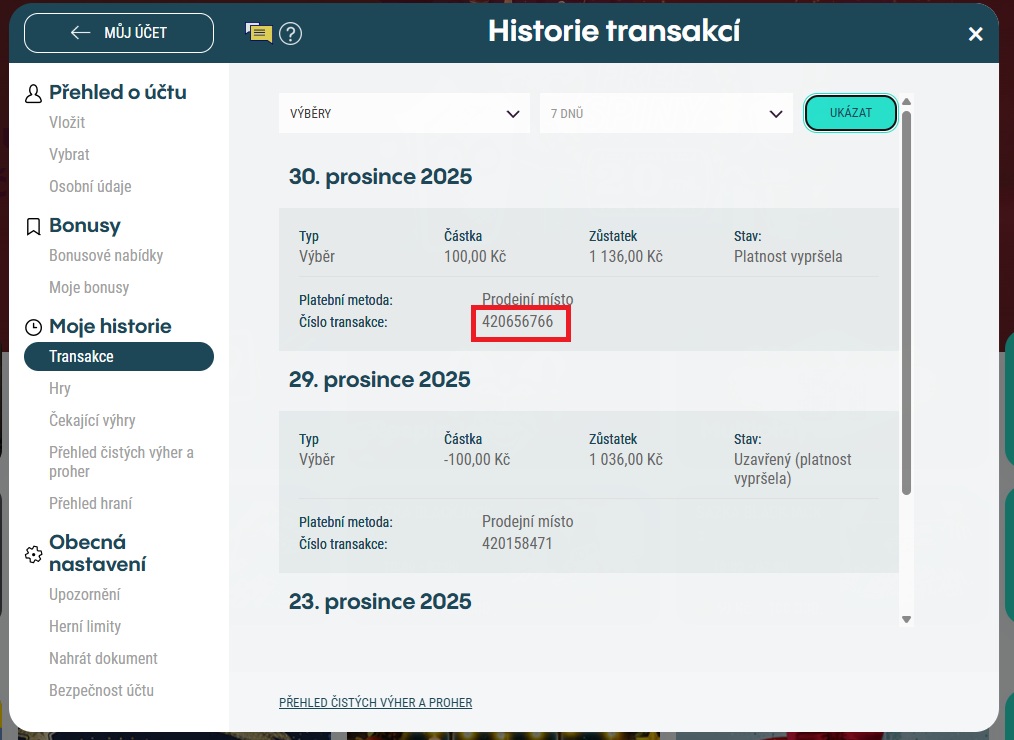Go back with Můj účet button
This screenshot has height=740, width=1014.
click(x=119, y=33)
